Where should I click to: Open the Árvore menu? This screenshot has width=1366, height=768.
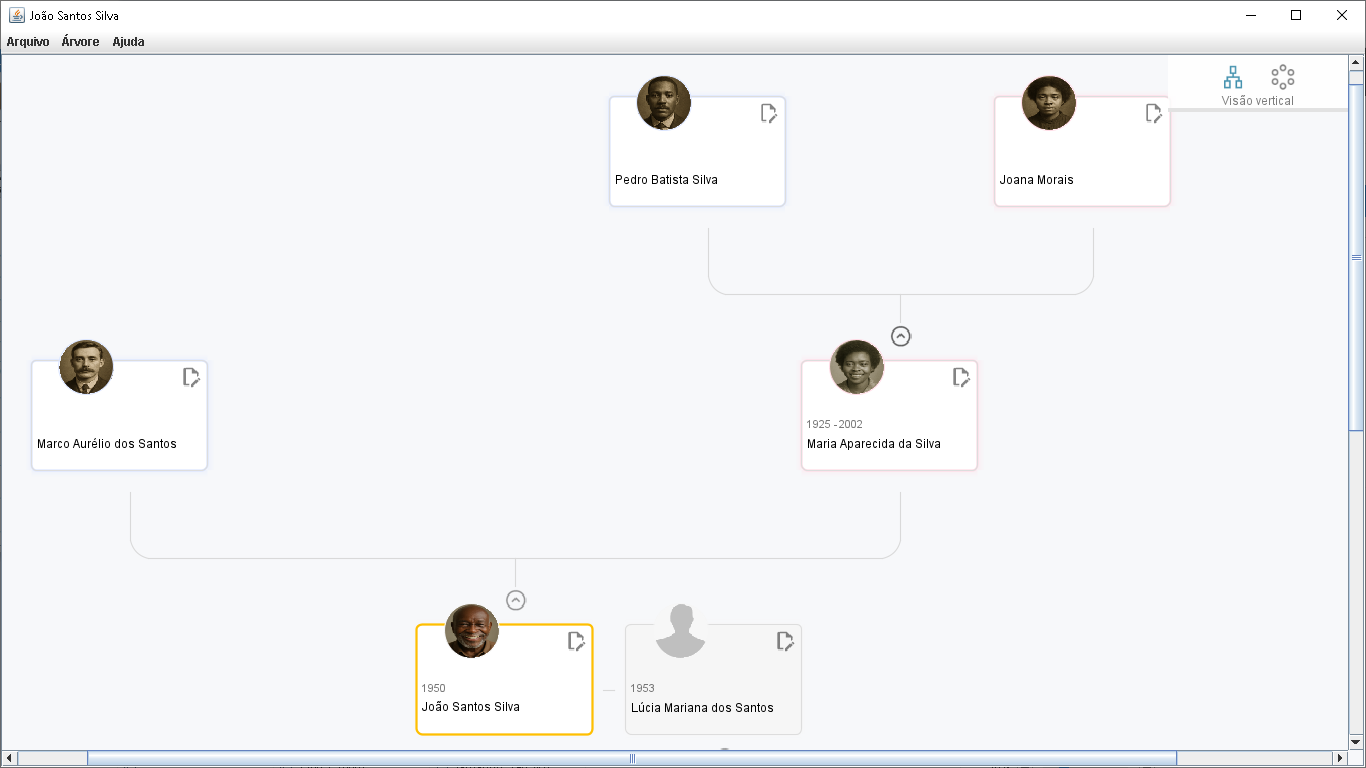tap(80, 42)
